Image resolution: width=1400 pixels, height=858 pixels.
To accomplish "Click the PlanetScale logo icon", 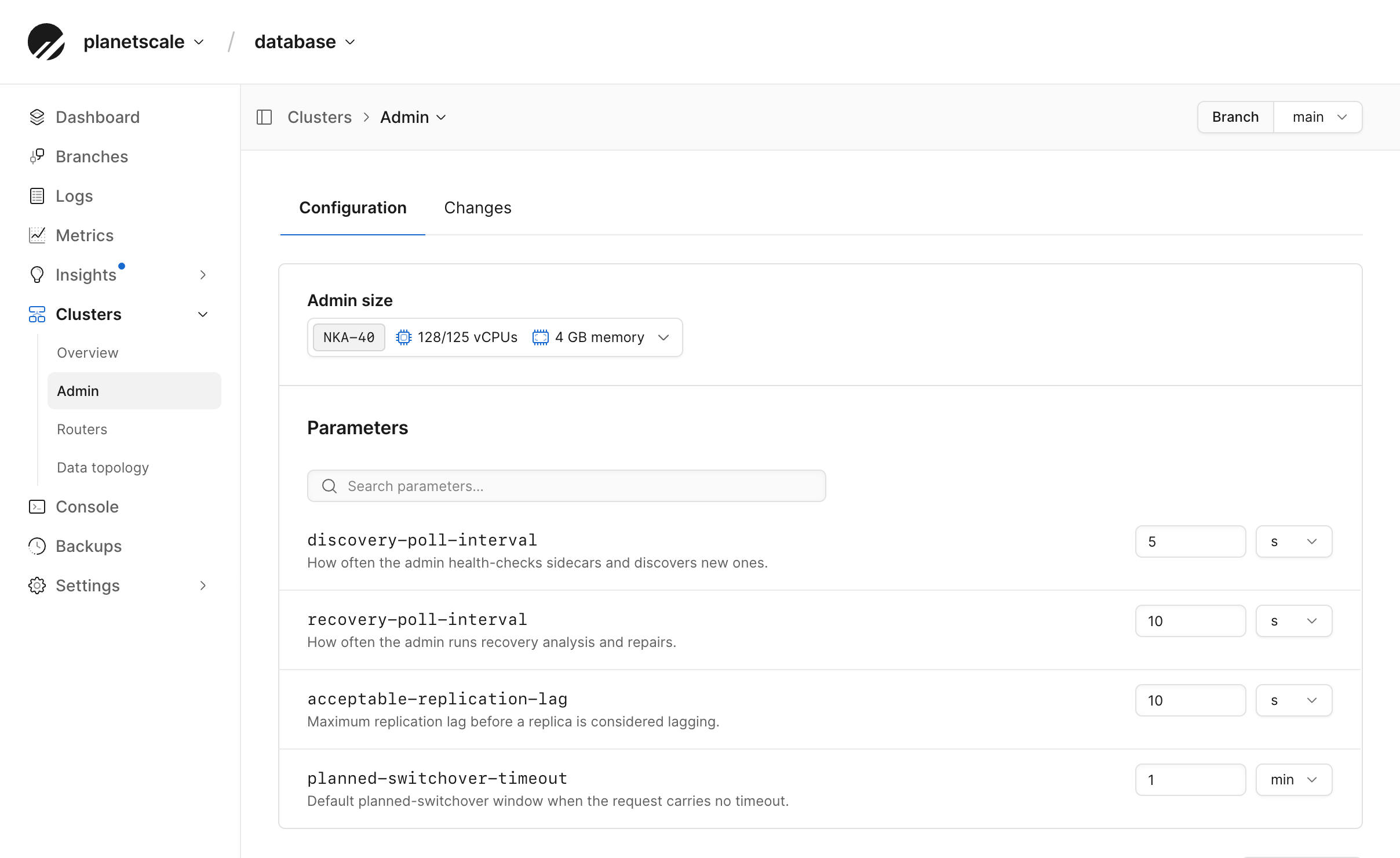I will tap(46, 42).
